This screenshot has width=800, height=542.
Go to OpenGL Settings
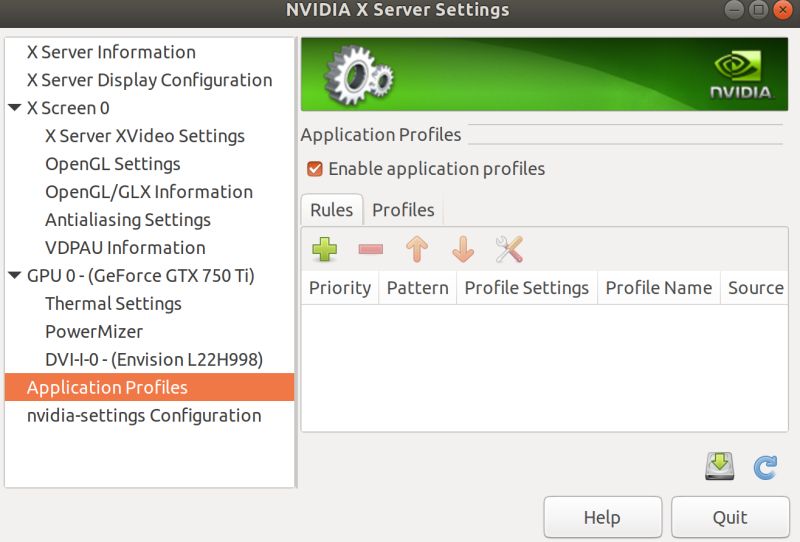(113, 164)
